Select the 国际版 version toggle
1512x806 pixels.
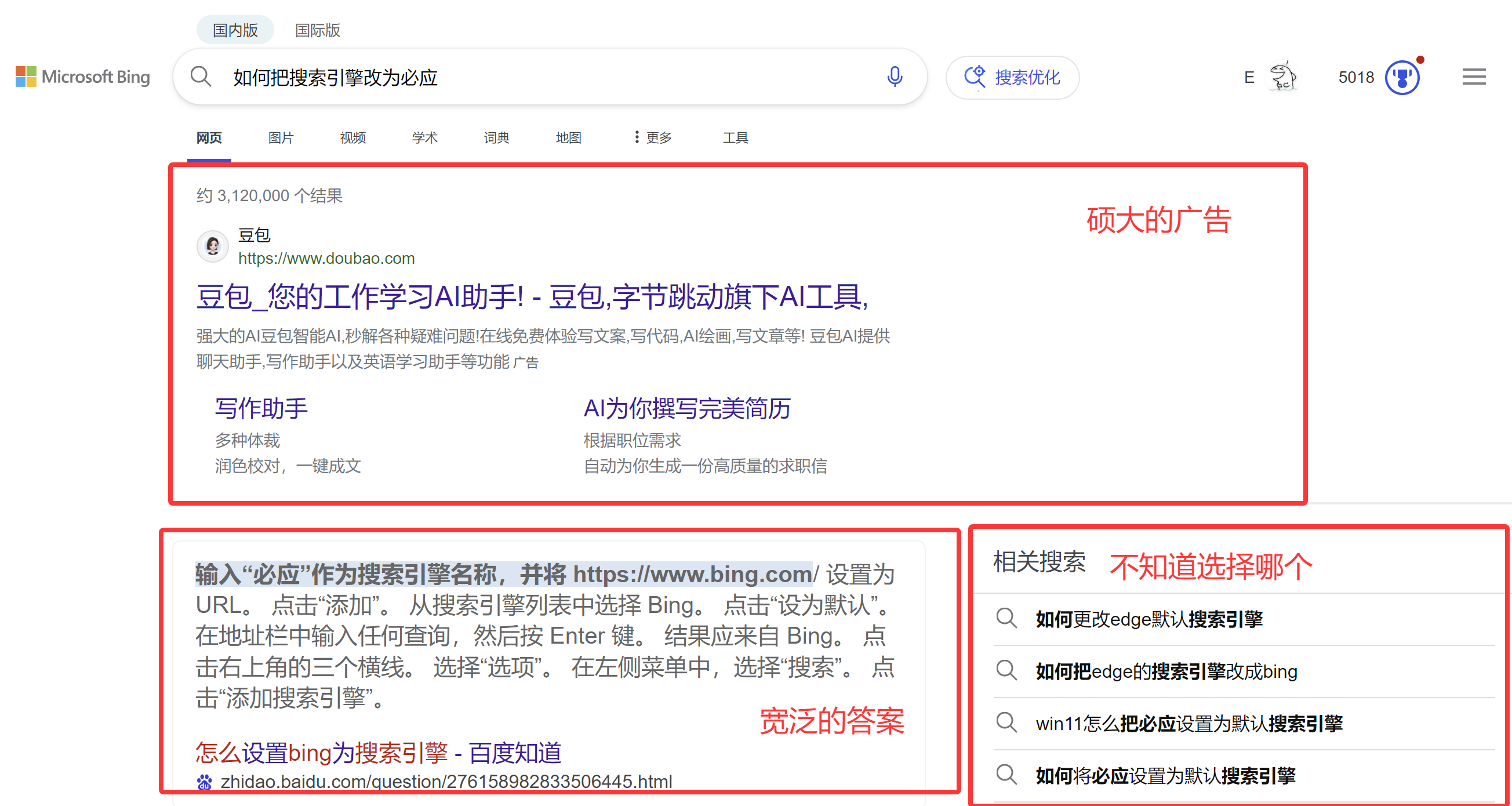click(x=318, y=30)
